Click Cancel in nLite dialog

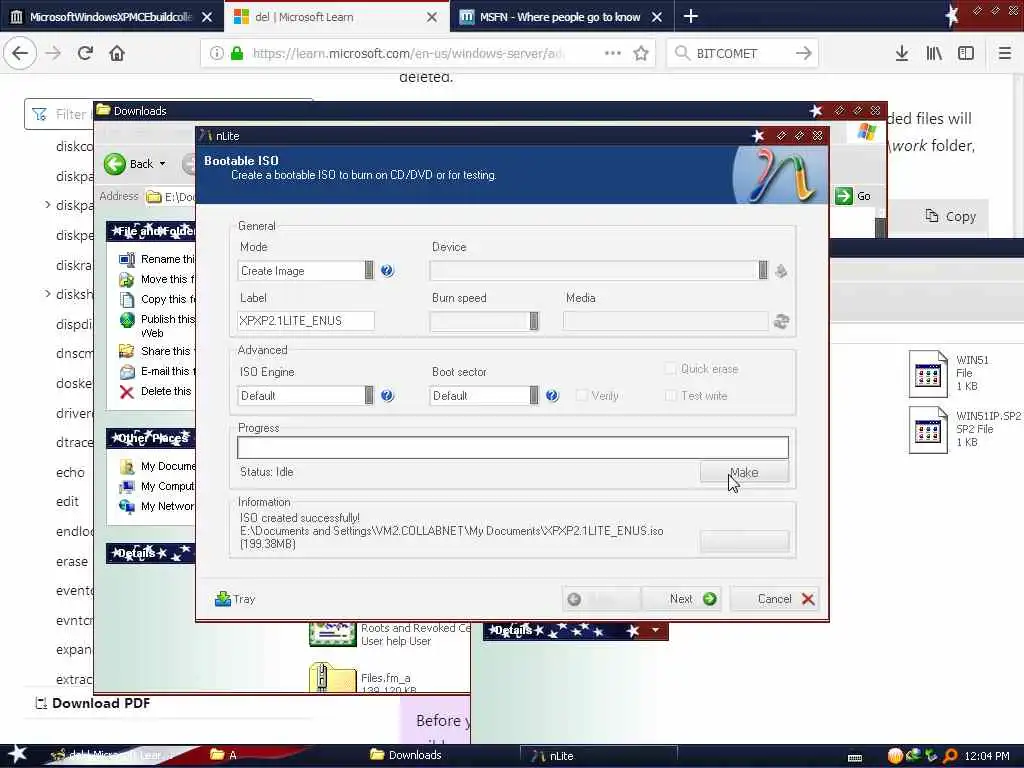point(774,599)
